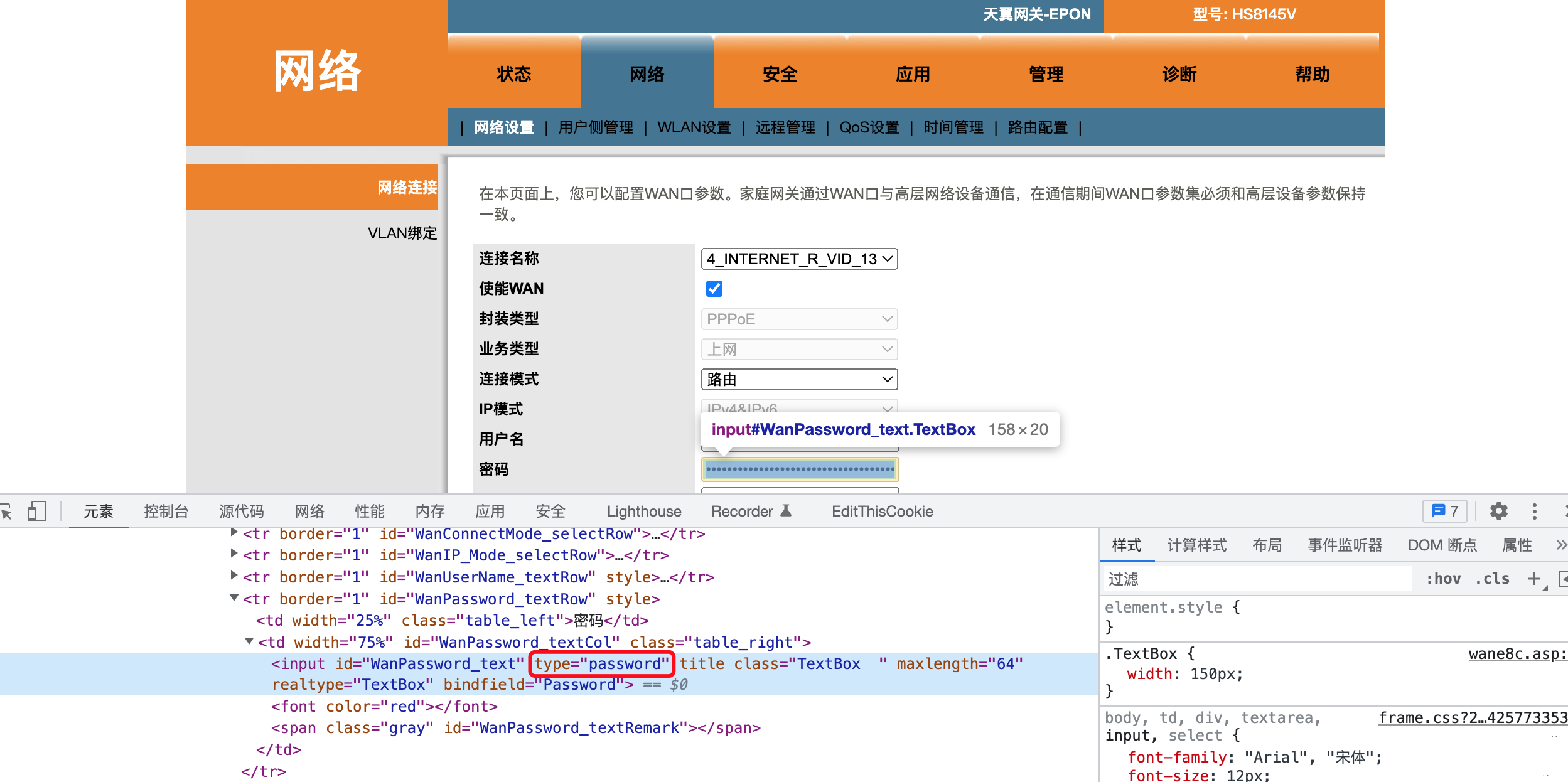This screenshot has width=1568, height=782.
Task: Collapse the WanPassword_textRow tr node
Action: point(234,597)
